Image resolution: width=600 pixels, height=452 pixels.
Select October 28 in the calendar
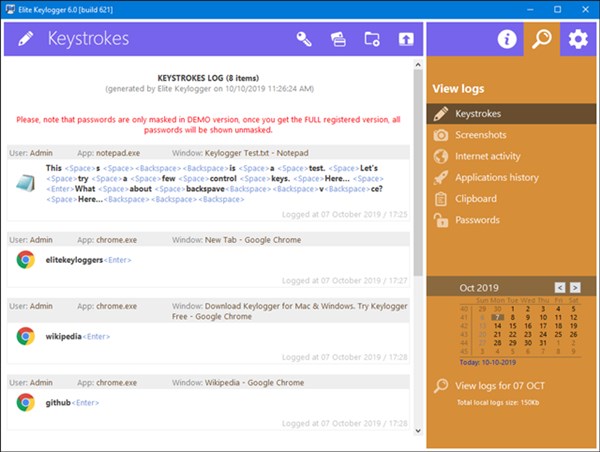pos(497,343)
